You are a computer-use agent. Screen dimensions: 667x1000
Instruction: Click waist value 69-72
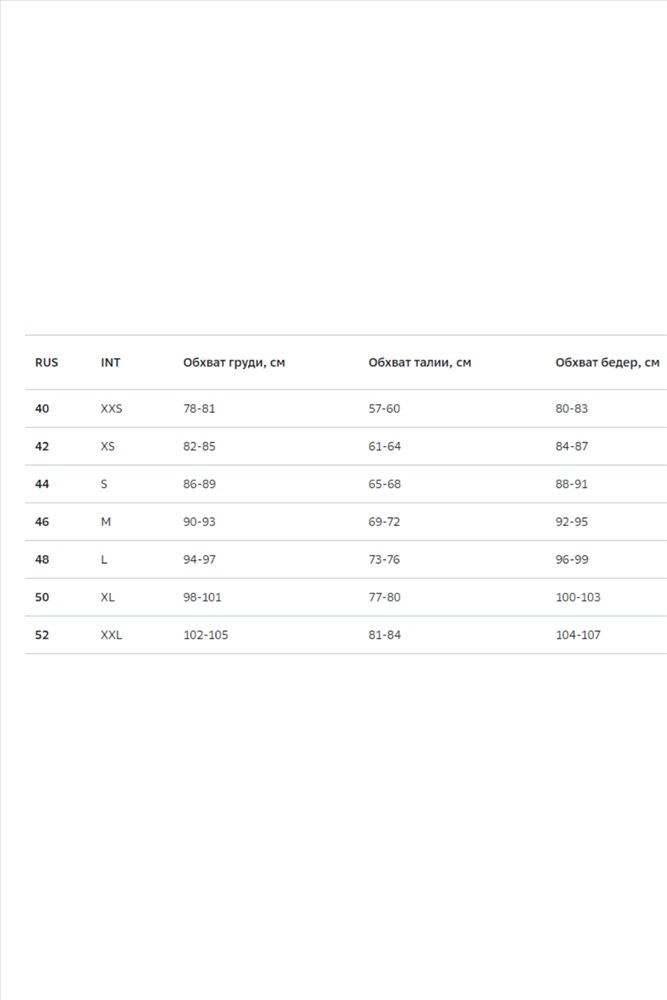tap(384, 522)
